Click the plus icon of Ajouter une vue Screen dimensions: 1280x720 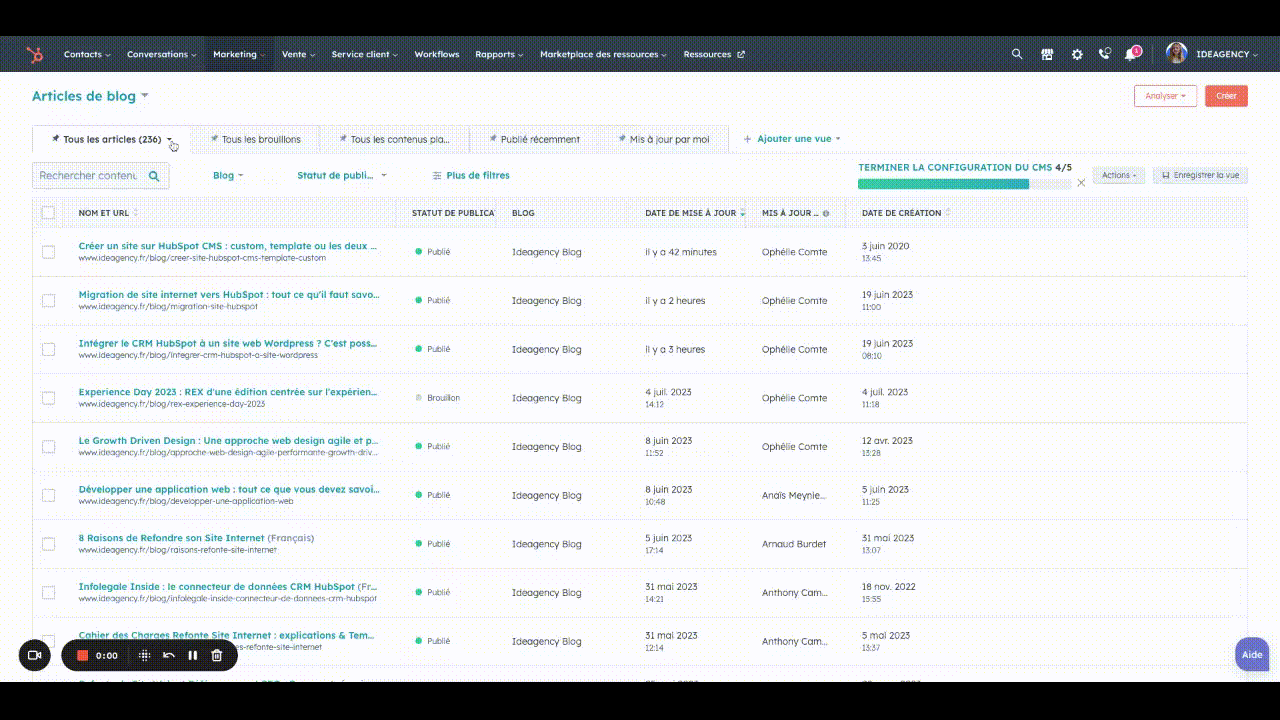747,139
